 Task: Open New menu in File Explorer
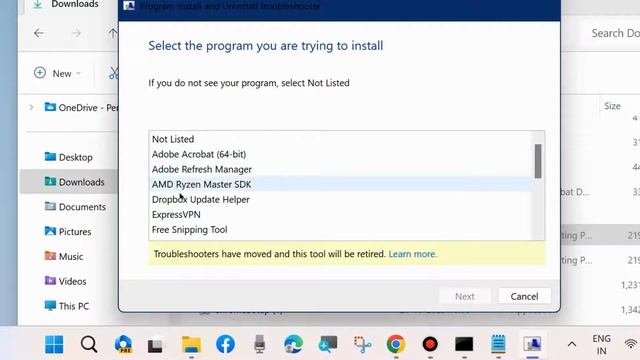pyautogui.click(x=57, y=73)
